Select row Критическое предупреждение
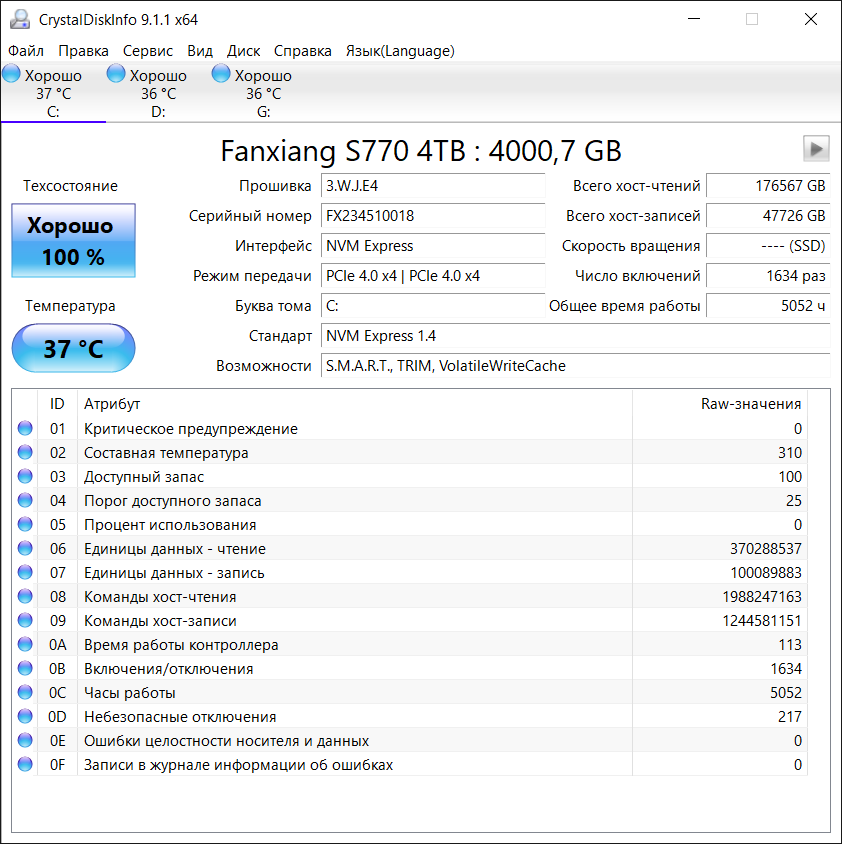This screenshot has width=842, height=844. click(x=410, y=429)
